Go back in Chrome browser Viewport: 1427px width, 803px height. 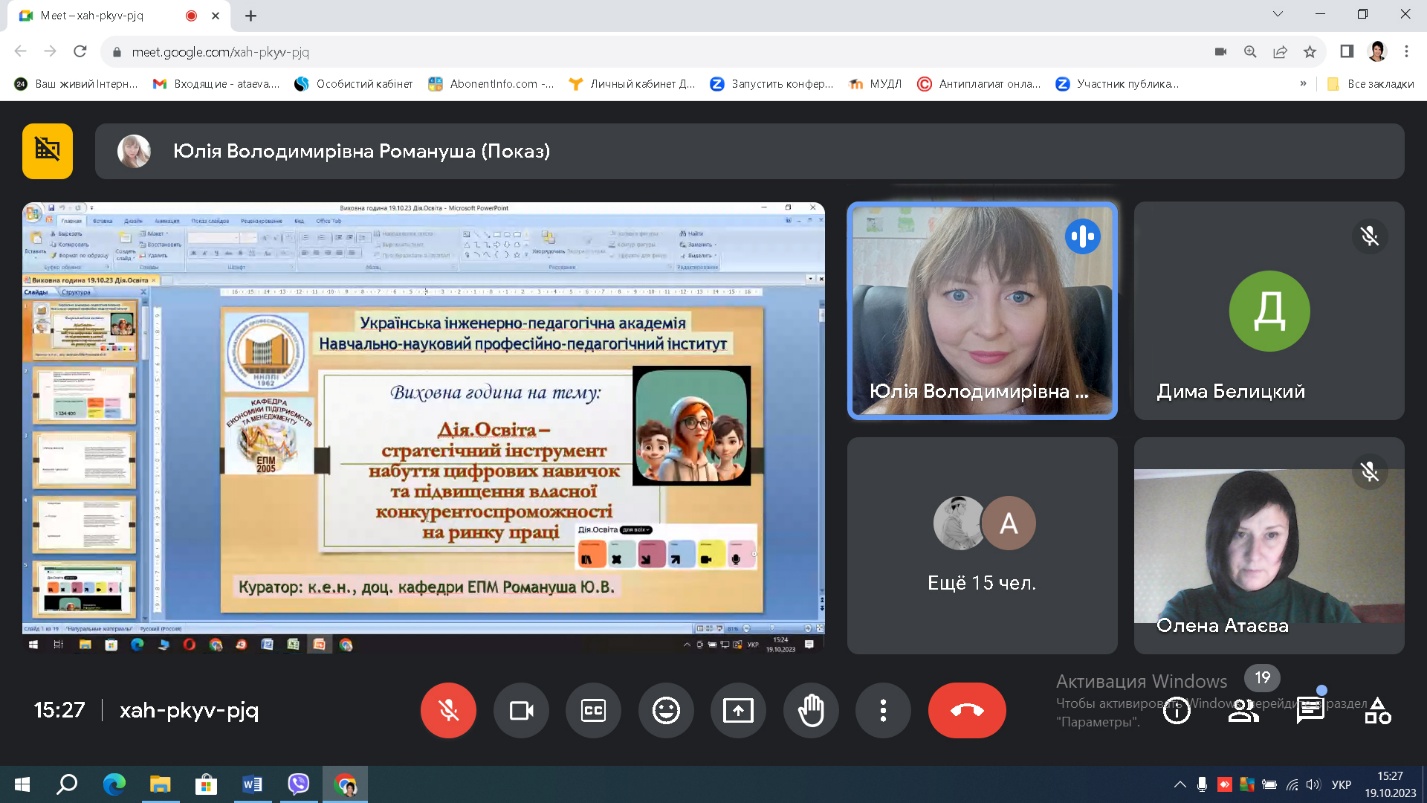coord(21,52)
